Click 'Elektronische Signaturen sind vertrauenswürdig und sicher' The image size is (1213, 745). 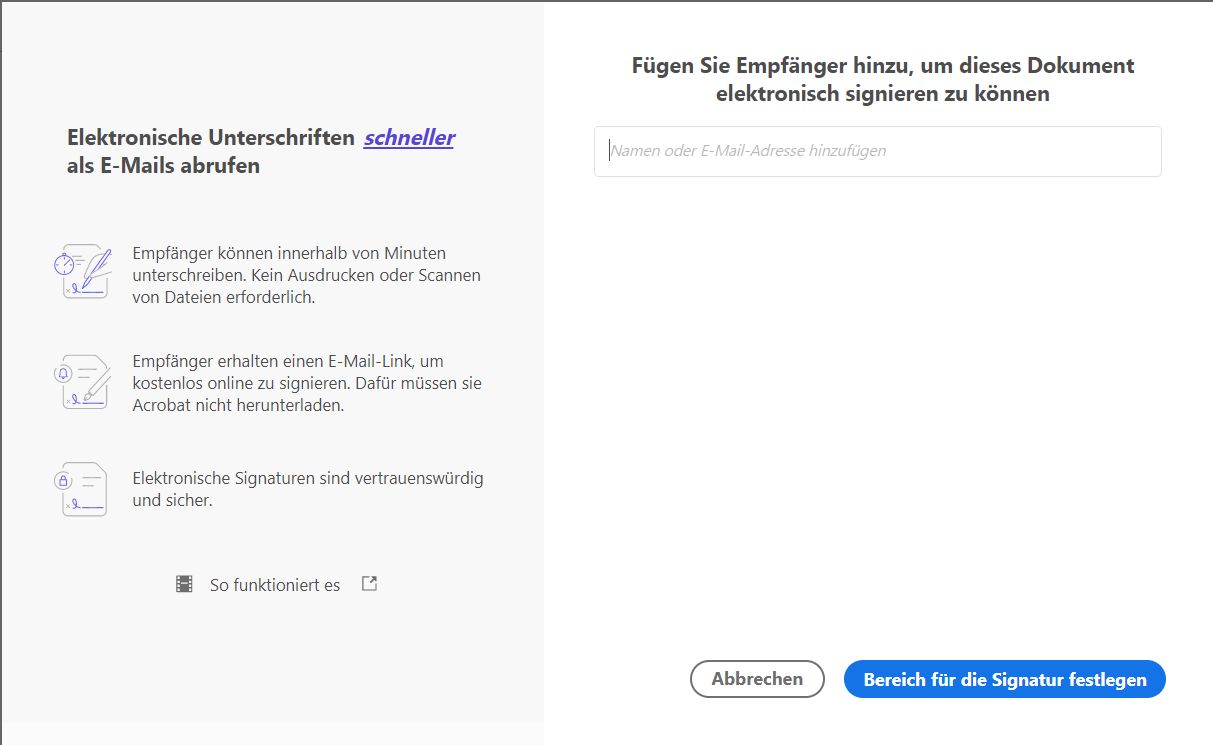(308, 489)
